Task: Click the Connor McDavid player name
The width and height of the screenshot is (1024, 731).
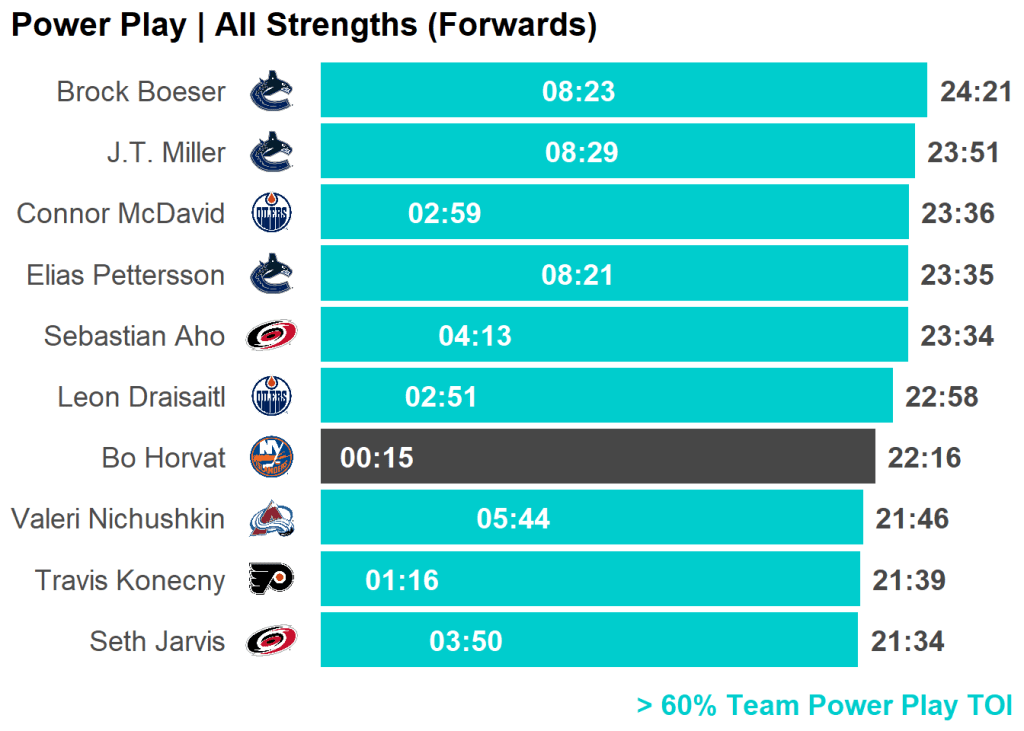Action: pyautogui.click(x=121, y=213)
